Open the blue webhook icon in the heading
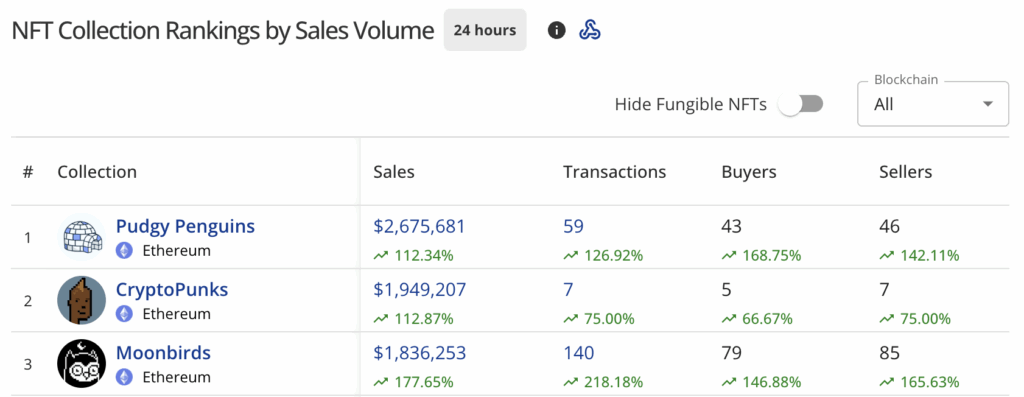The width and height of the screenshot is (1024, 397). (590, 30)
